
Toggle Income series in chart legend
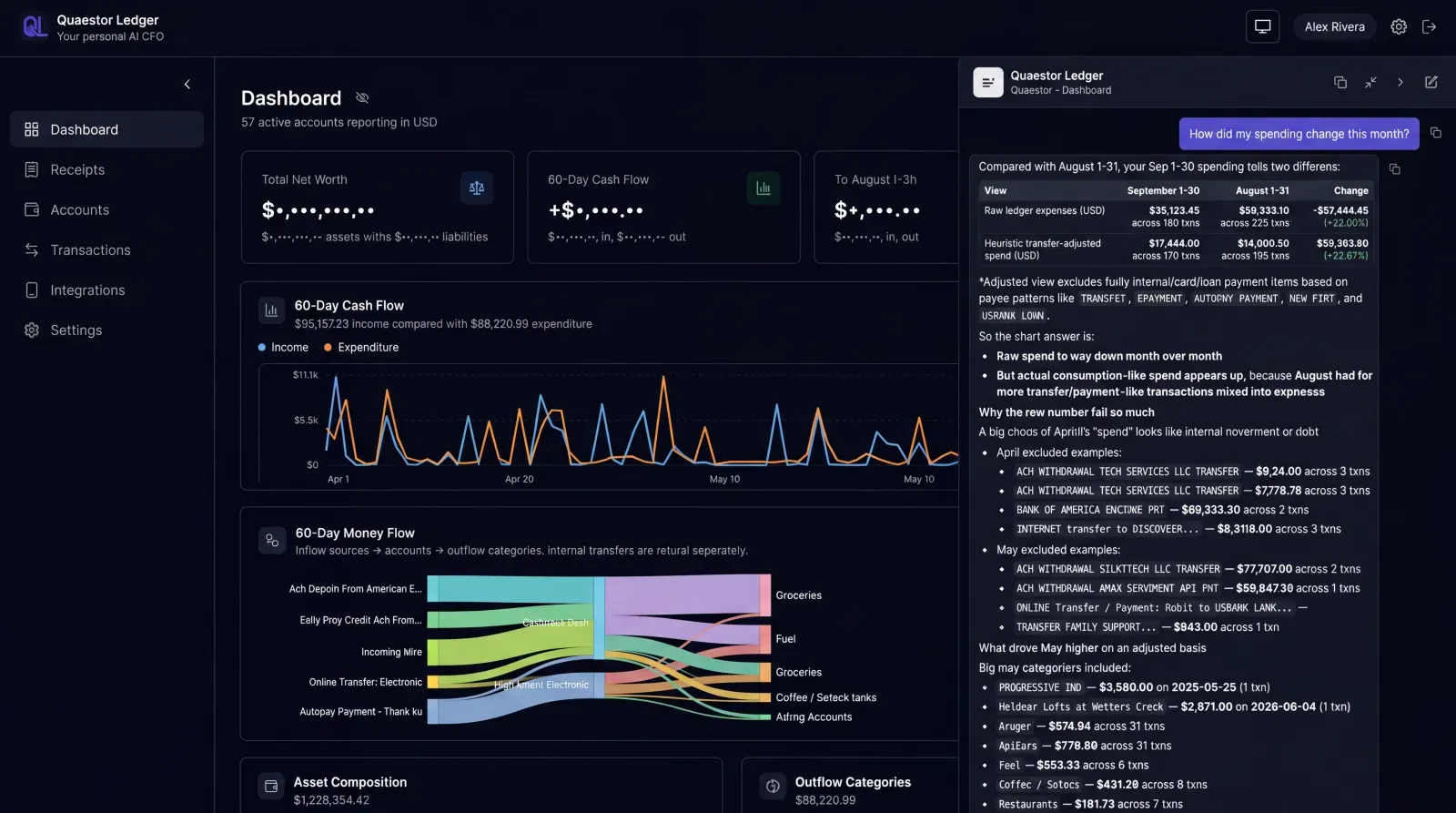(x=283, y=347)
